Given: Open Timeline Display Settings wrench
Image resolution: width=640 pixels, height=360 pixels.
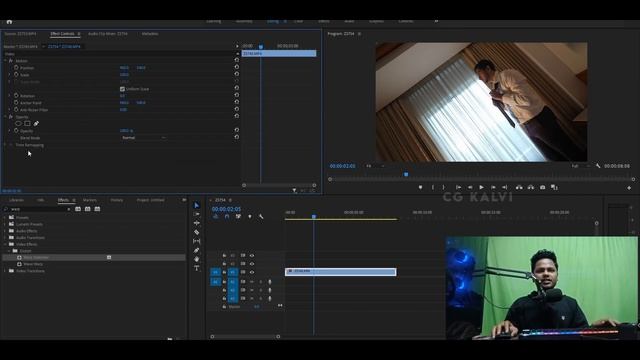Looking at the screenshot, I should [261, 216].
